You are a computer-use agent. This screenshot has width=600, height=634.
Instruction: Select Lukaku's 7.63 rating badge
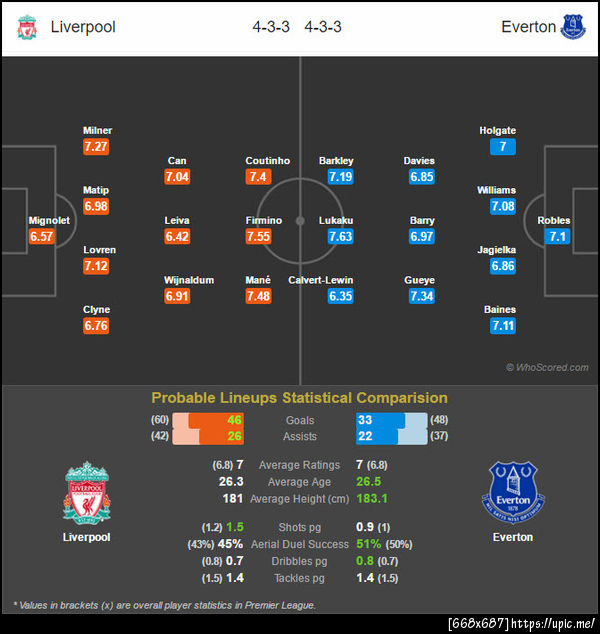click(x=340, y=237)
